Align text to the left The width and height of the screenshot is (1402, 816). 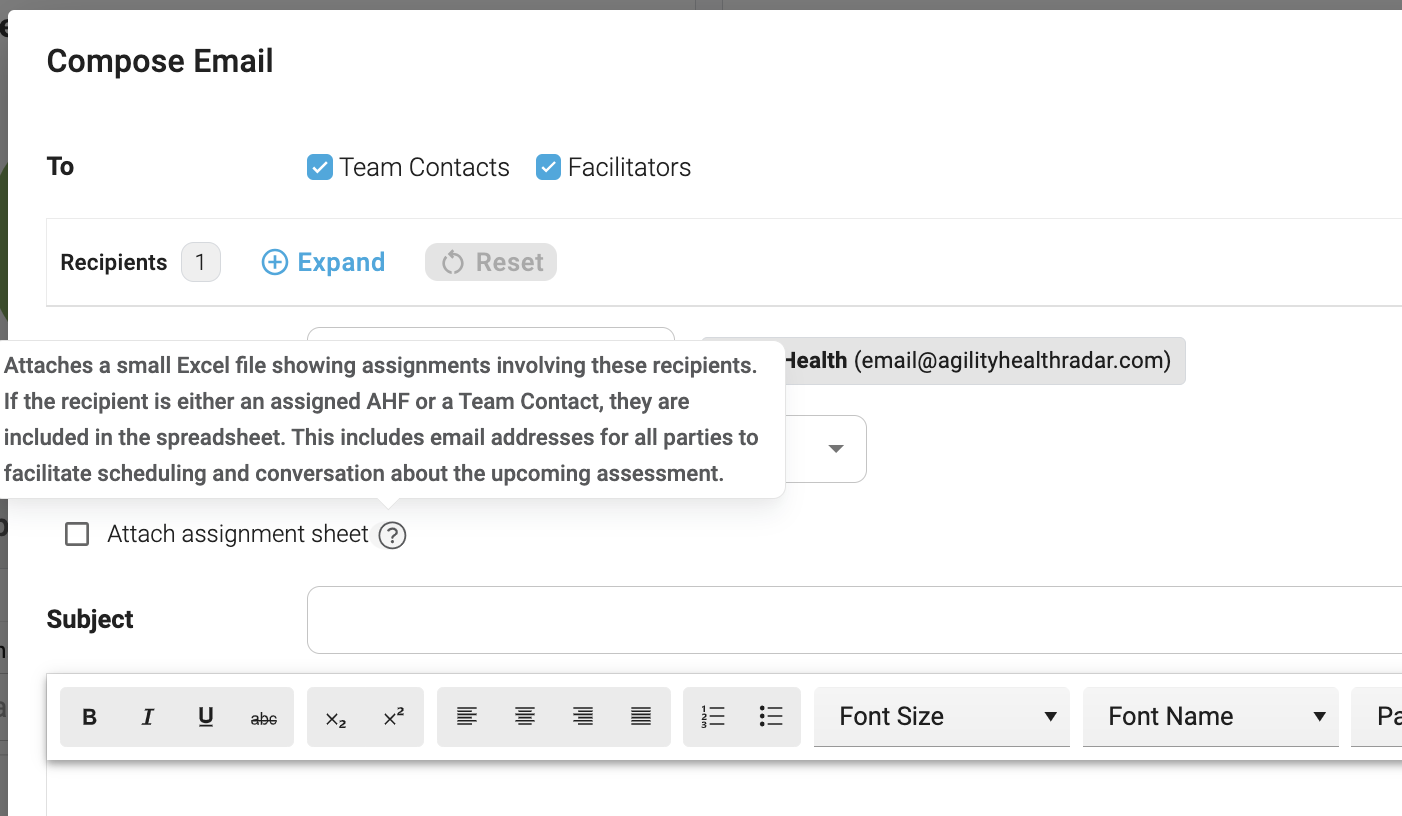466,717
